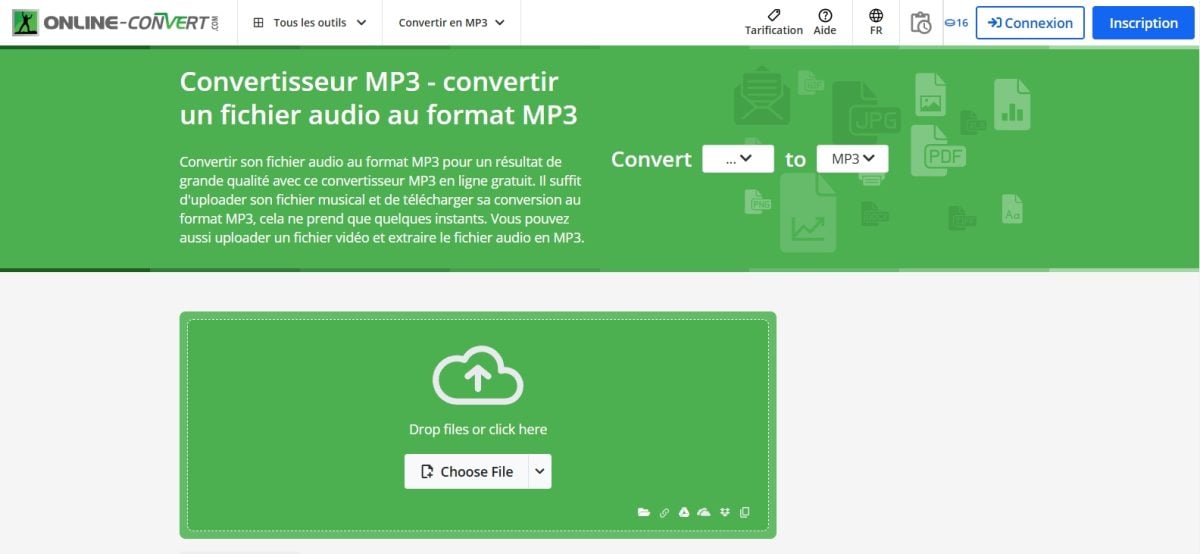Import a file from Dropbox
The height and width of the screenshot is (554, 1200).
click(724, 512)
